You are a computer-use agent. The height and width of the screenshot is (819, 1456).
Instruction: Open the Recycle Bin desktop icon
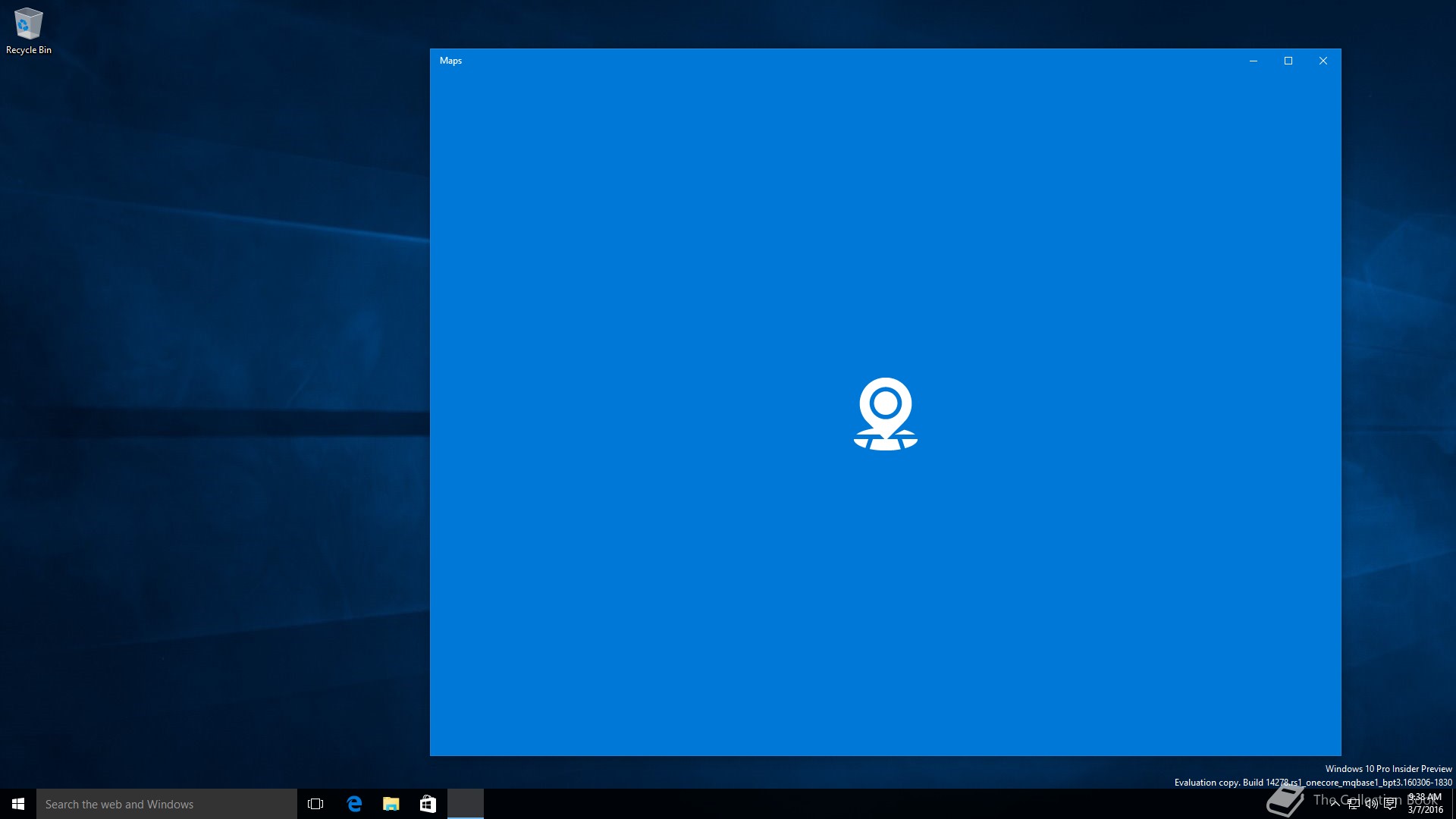29,30
